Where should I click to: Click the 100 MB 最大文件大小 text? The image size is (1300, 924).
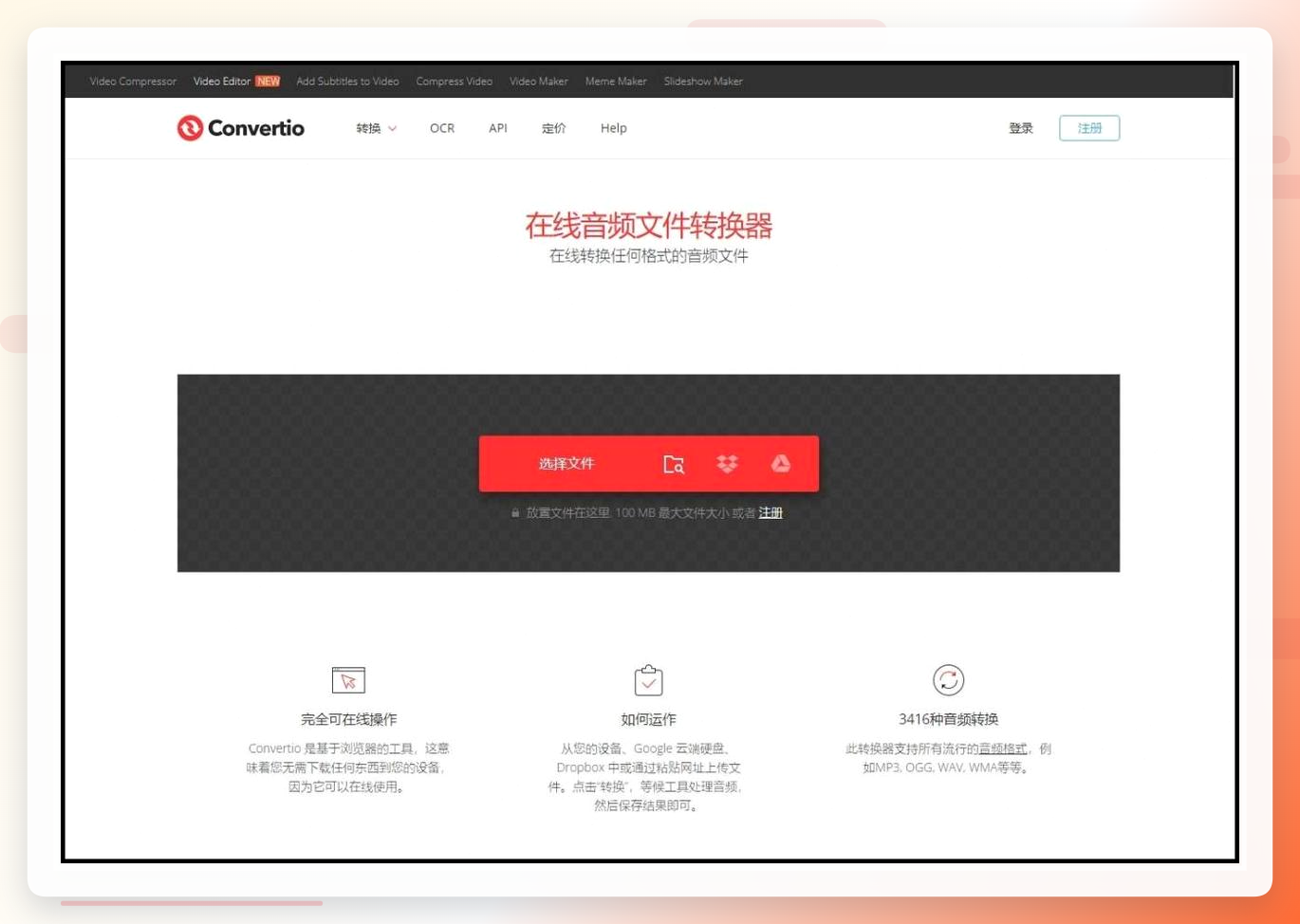671,513
